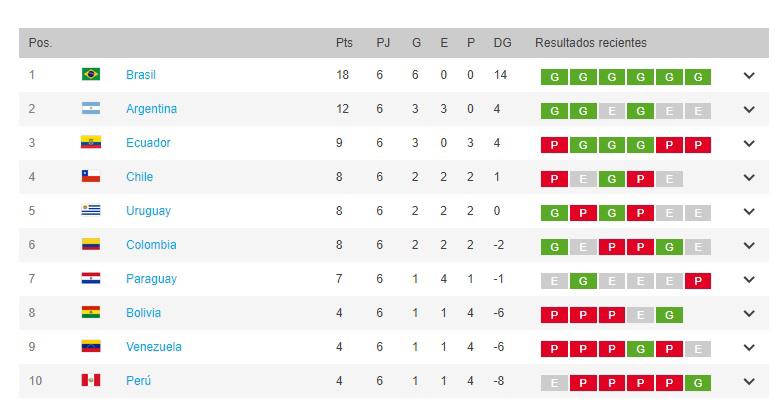Sort by the Pts column header

tap(344, 43)
